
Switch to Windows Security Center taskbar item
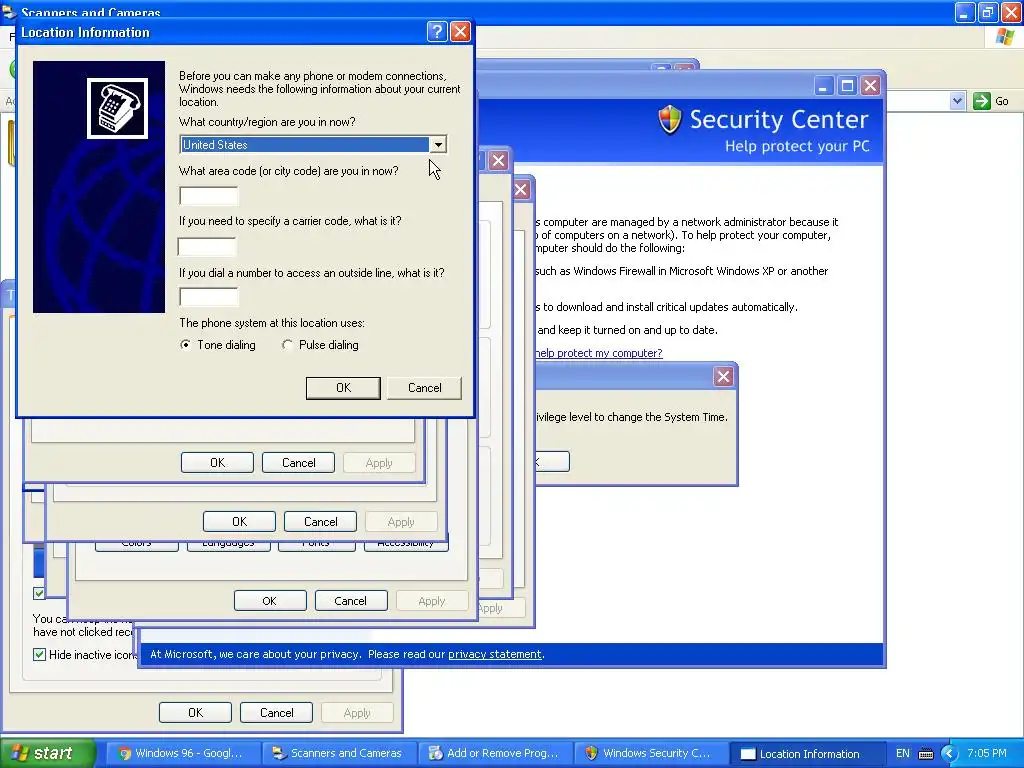click(x=650, y=753)
